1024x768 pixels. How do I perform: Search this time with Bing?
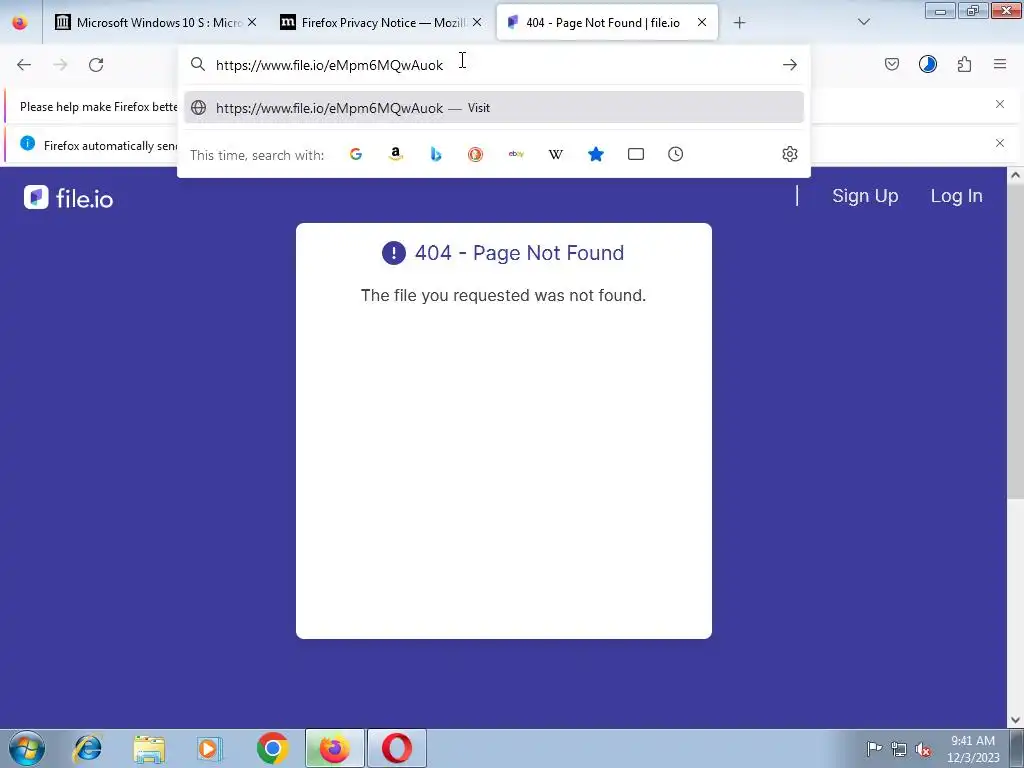[436, 154]
